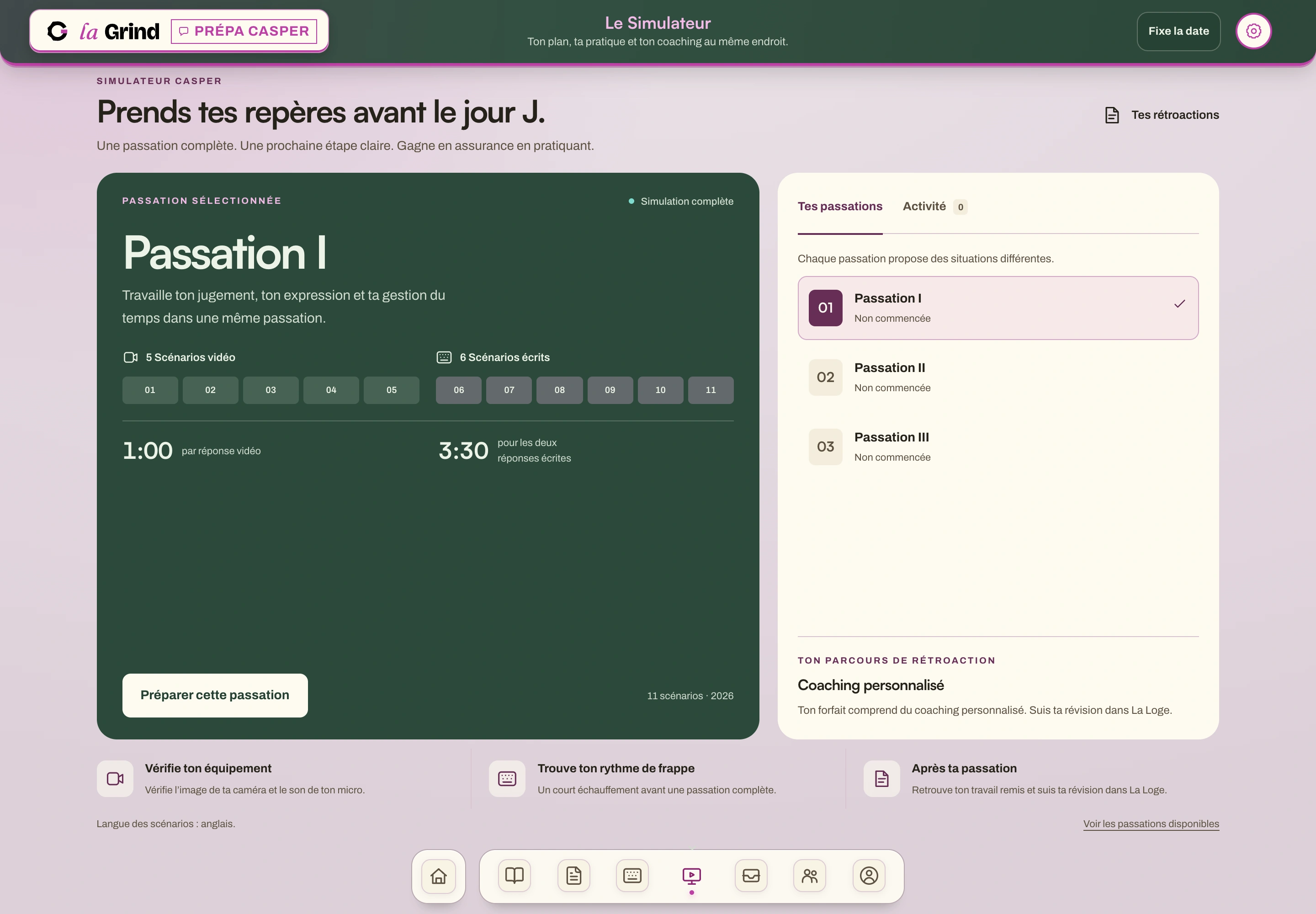Click video scenario chip 02
This screenshot has height=914, width=1316.
click(210, 391)
